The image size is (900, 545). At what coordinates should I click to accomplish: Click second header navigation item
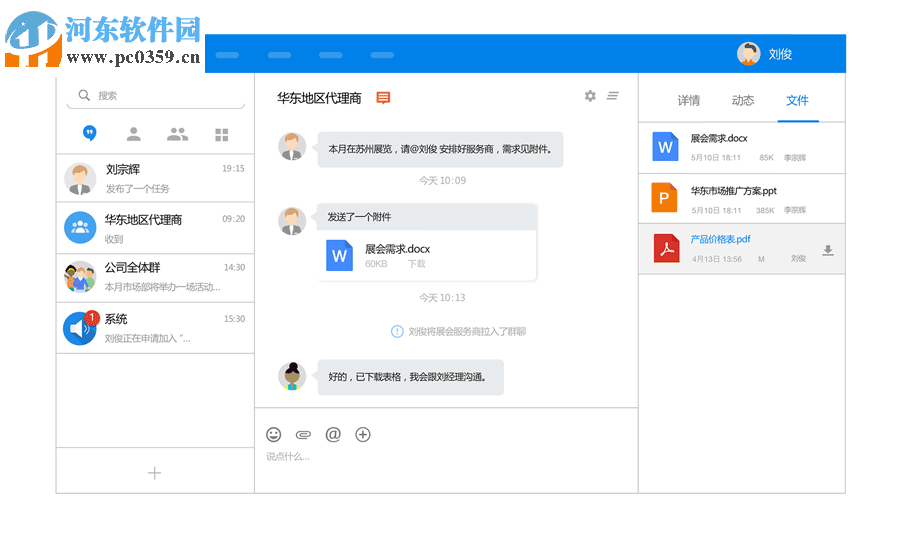(x=280, y=55)
